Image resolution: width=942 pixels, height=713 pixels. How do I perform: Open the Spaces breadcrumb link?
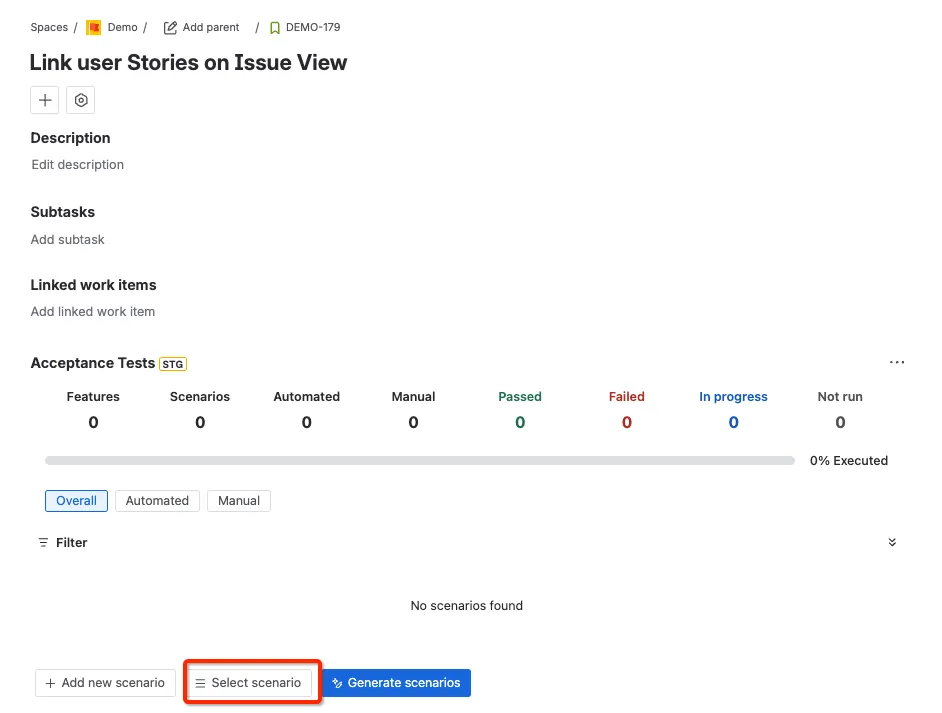(x=49, y=28)
